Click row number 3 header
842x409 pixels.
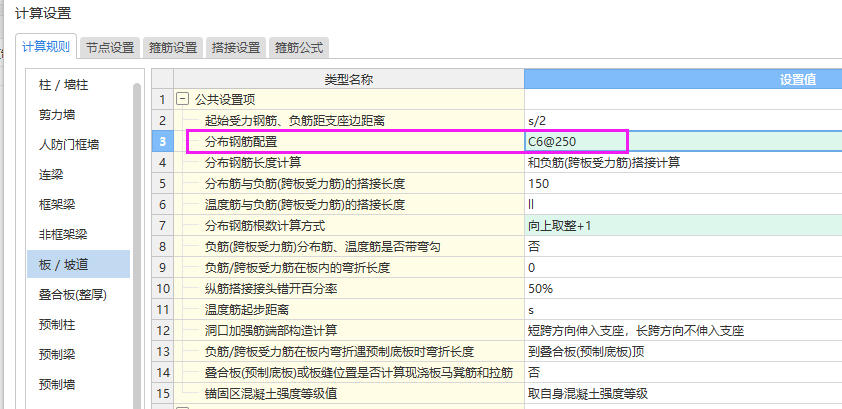[163, 142]
